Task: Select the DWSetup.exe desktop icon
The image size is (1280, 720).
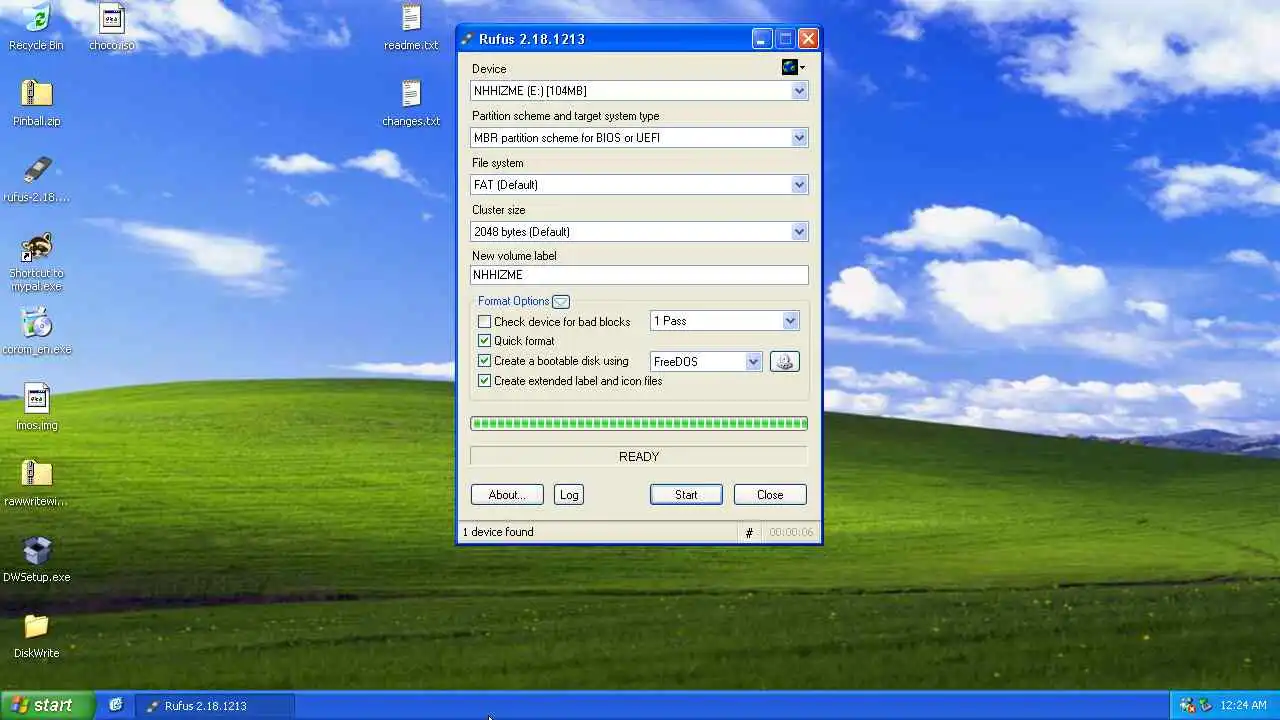Action: [x=36, y=559]
